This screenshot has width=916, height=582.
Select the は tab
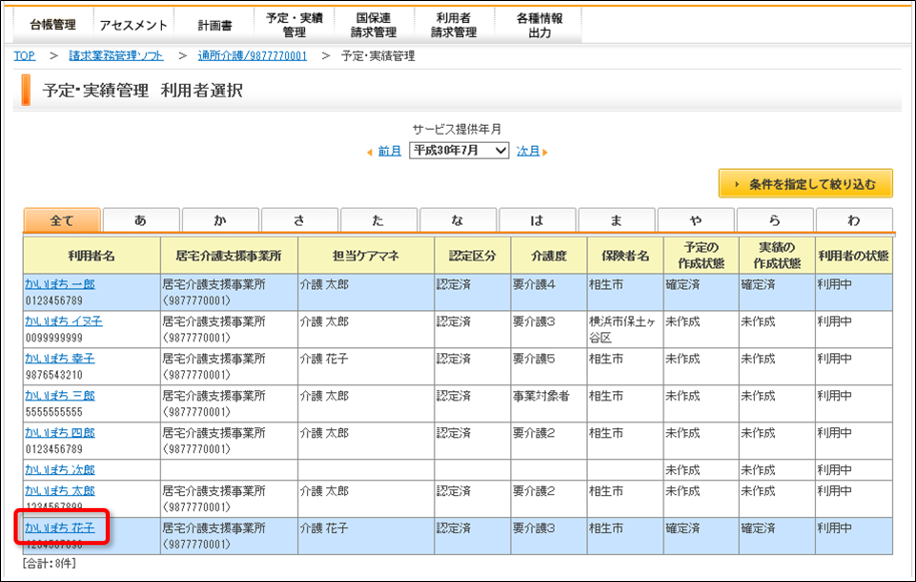point(537,220)
